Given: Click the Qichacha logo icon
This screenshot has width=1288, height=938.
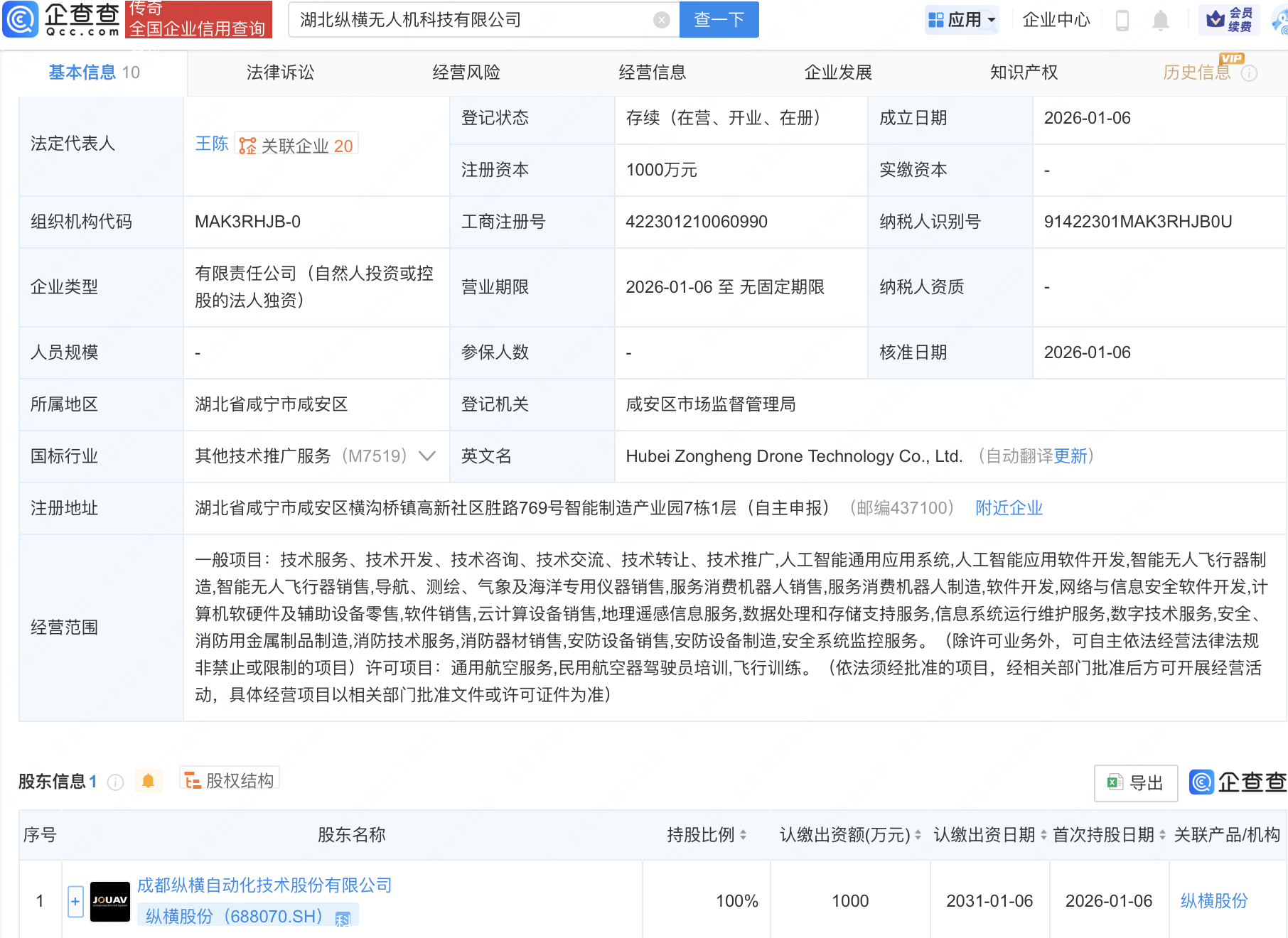Looking at the screenshot, I should point(21,19).
